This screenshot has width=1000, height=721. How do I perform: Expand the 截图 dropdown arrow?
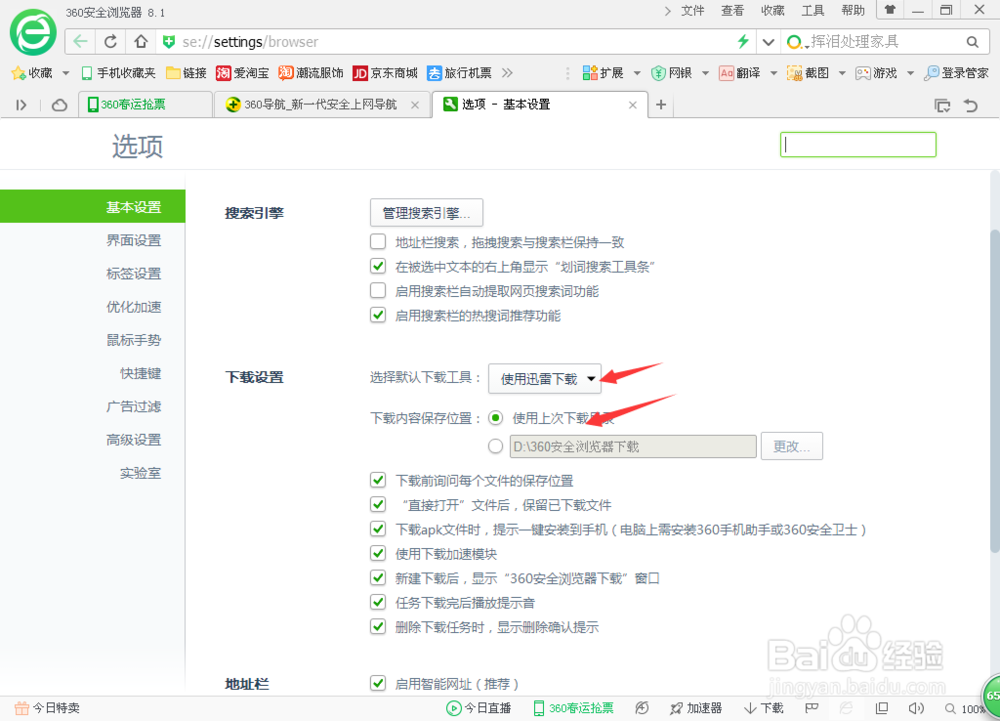tap(842, 73)
